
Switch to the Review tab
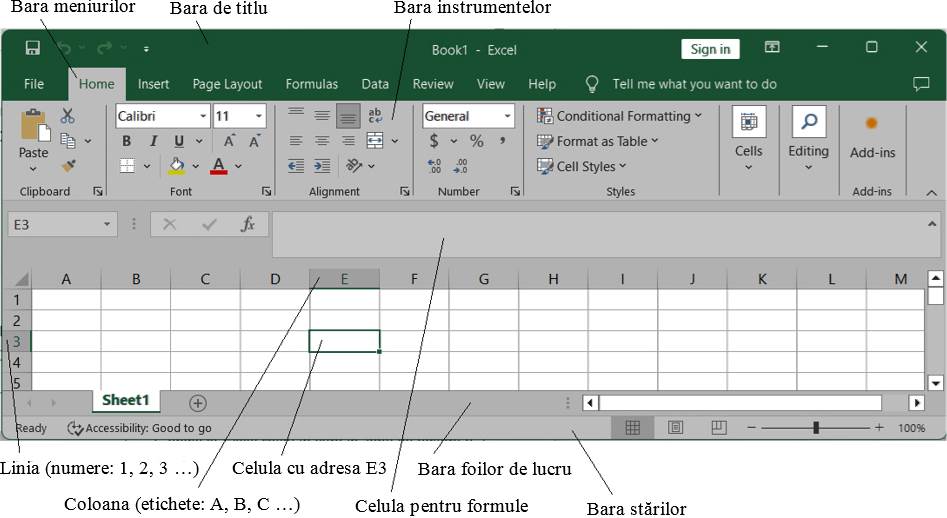433,84
